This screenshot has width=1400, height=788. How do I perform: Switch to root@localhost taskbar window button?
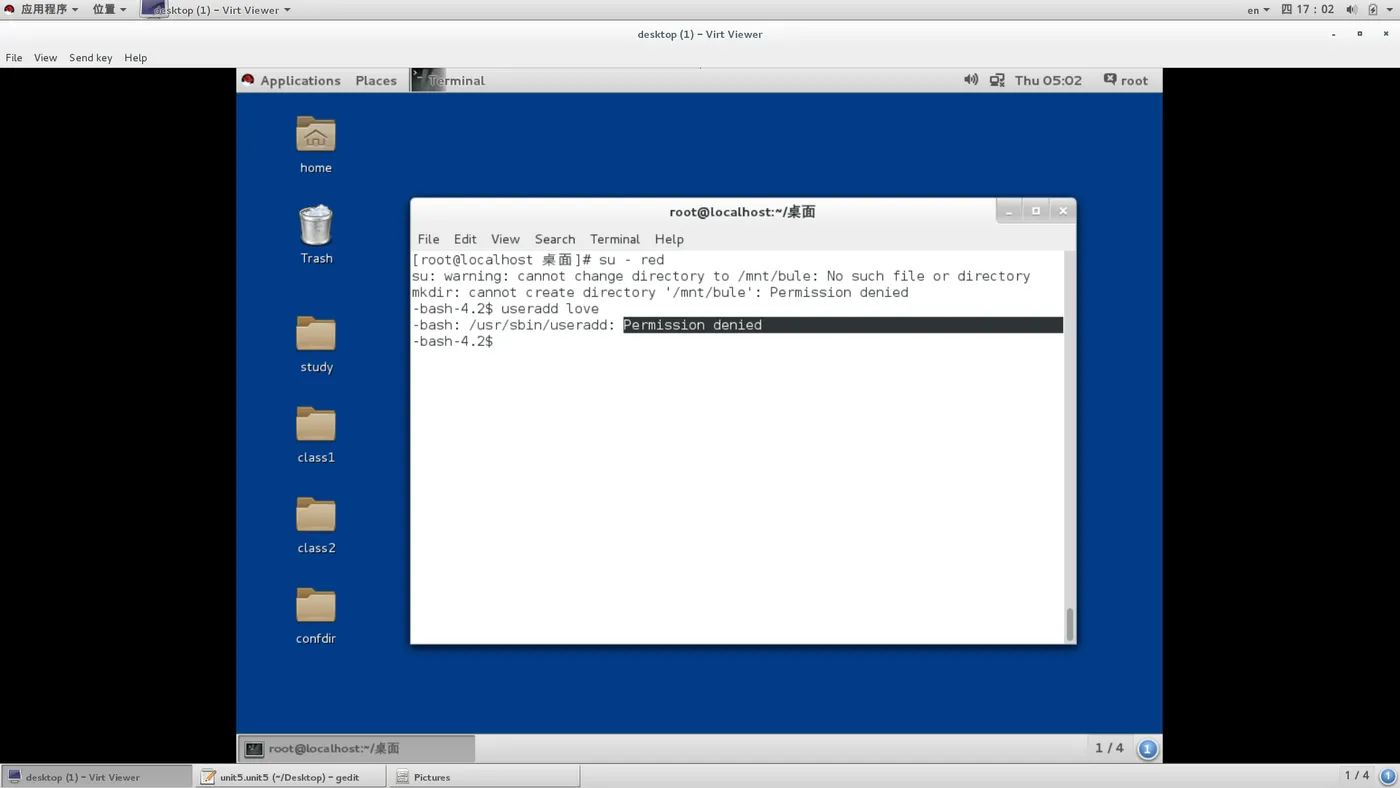(357, 748)
